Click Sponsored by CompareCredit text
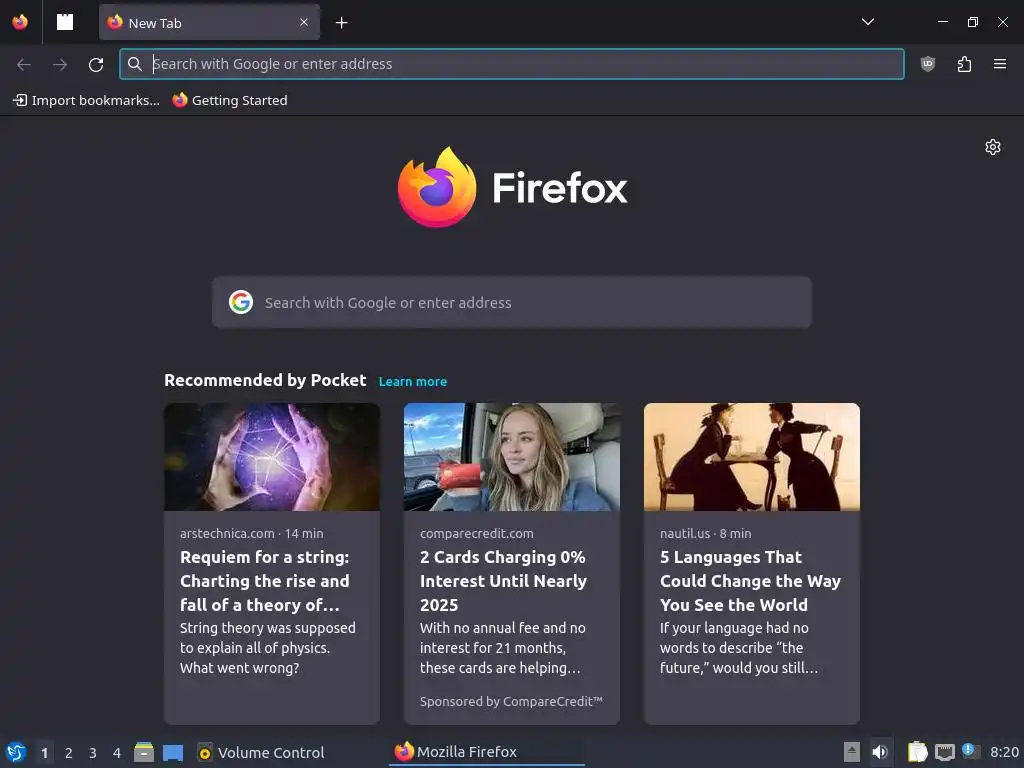This screenshot has width=1024, height=768. point(511,701)
